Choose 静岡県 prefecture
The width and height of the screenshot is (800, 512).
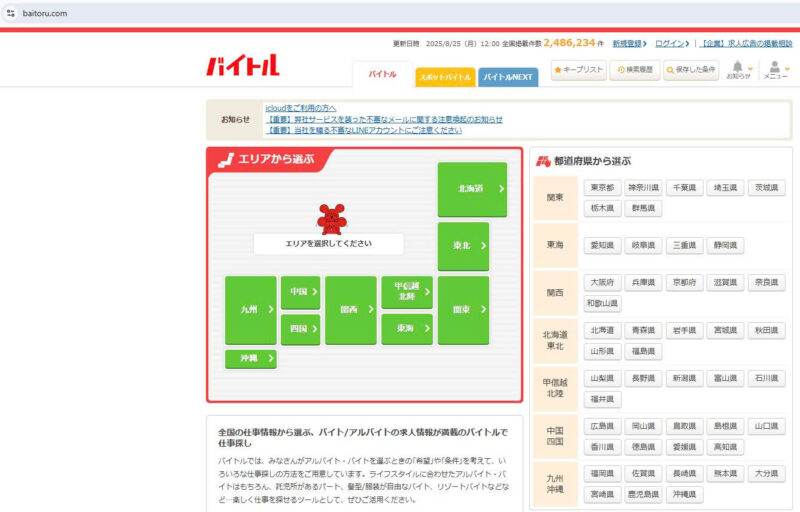[726, 245]
